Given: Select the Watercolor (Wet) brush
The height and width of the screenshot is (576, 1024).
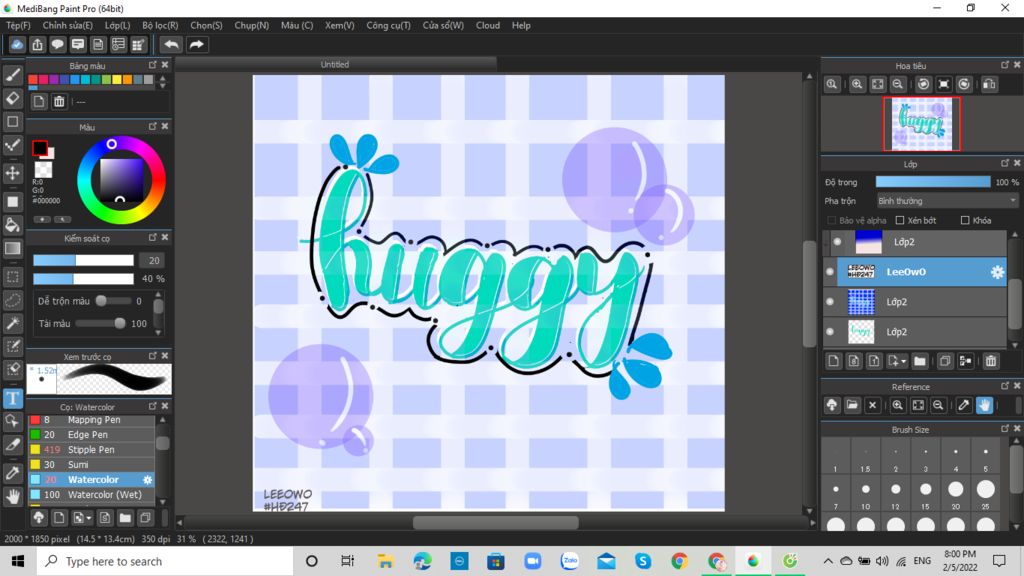Looking at the screenshot, I should (x=91, y=494).
